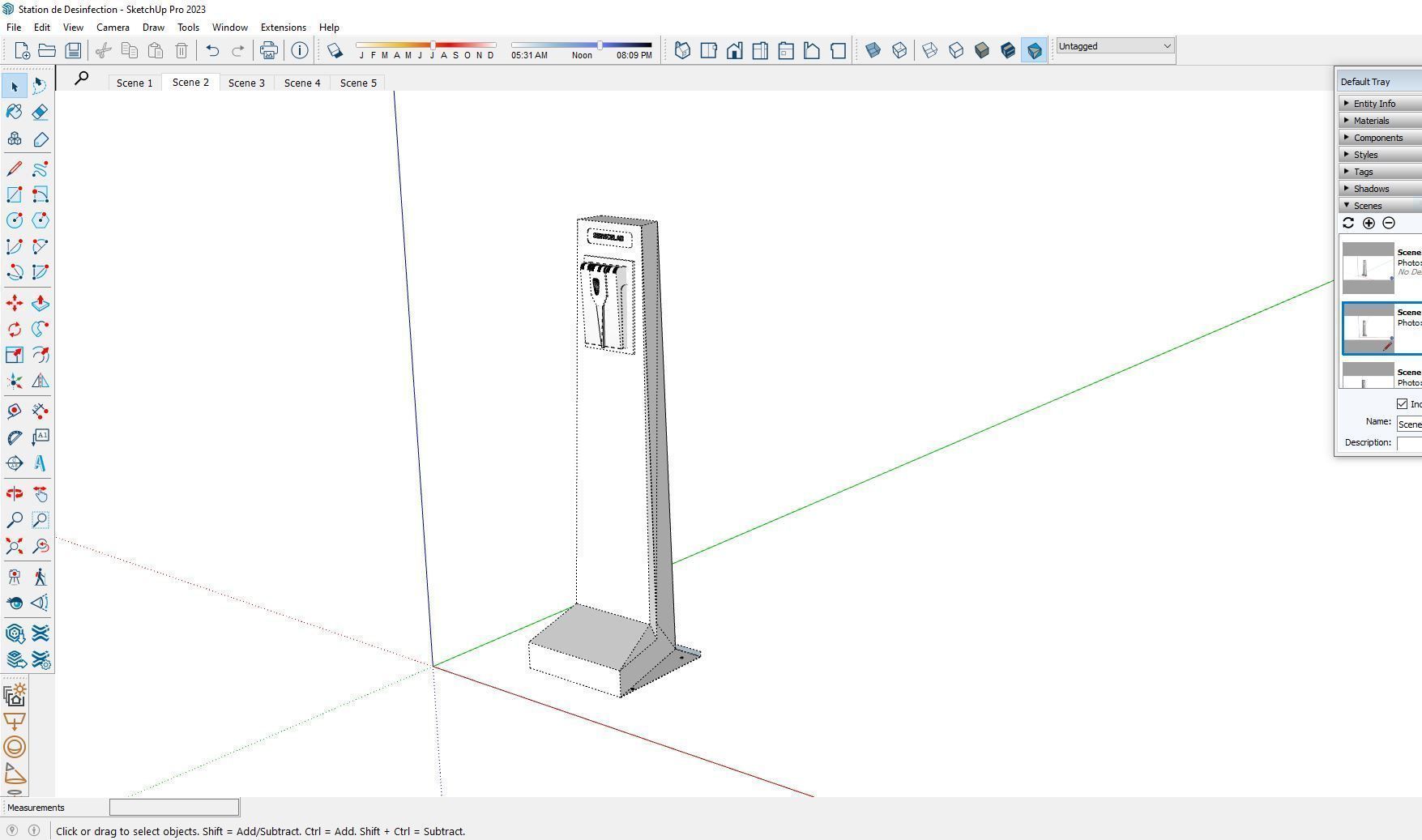Expand the Materials panel
Image resolution: width=1422 pixels, height=840 pixels.
point(1381,121)
